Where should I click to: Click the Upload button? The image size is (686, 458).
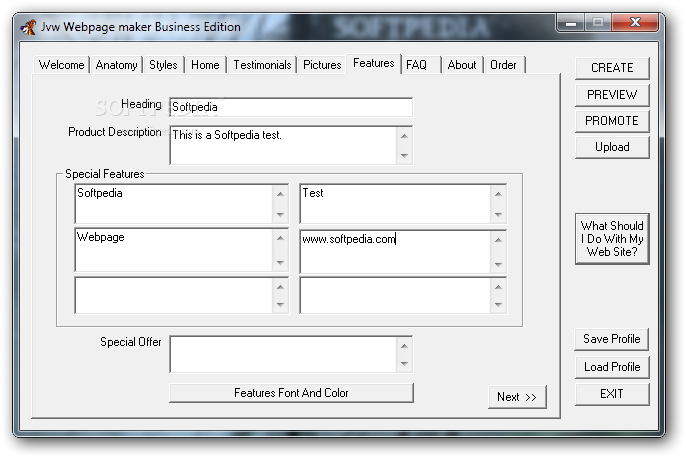click(x=612, y=147)
